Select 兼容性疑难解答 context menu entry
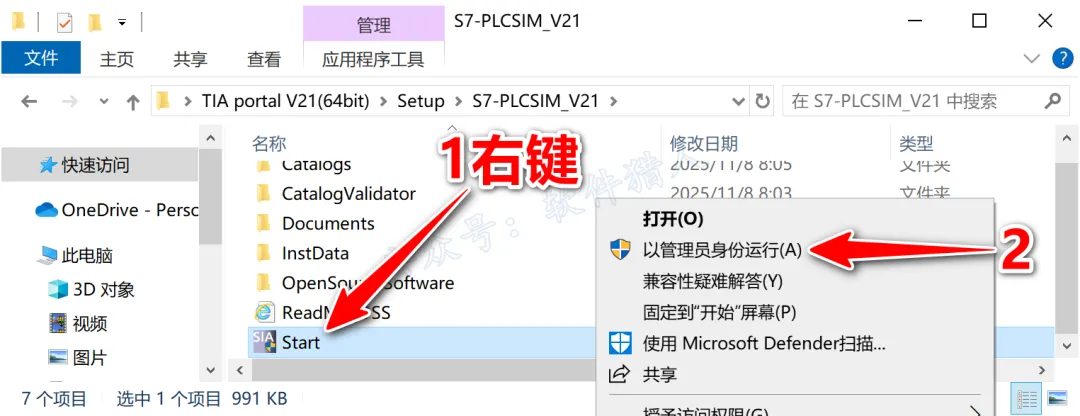Screen dimensions: 1080x416 click(x=712, y=281)
